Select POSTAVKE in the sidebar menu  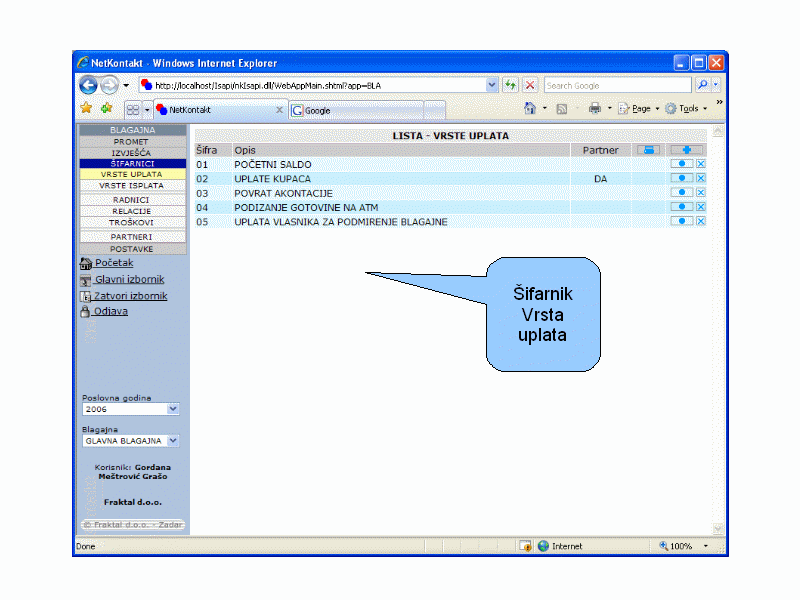(133, 248)
